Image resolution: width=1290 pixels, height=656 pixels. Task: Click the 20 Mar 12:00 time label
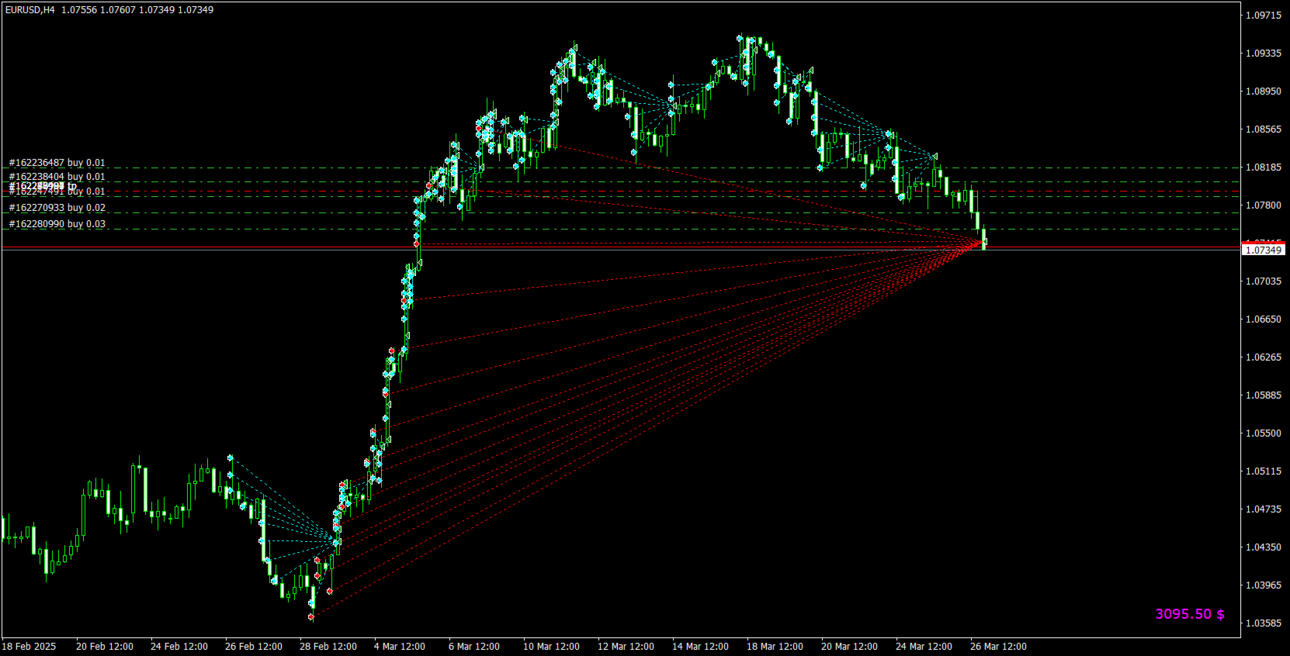pos(850,646)
